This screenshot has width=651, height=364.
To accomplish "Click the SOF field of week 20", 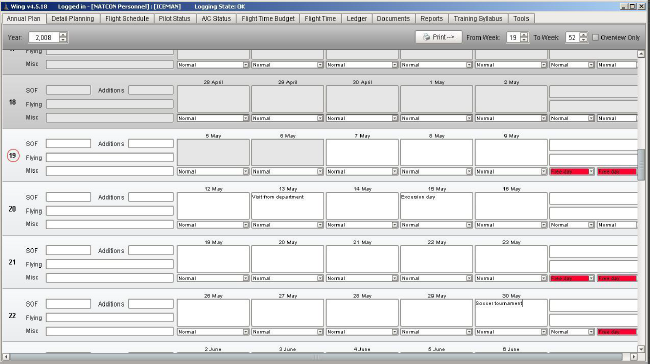I will point(68,197).
